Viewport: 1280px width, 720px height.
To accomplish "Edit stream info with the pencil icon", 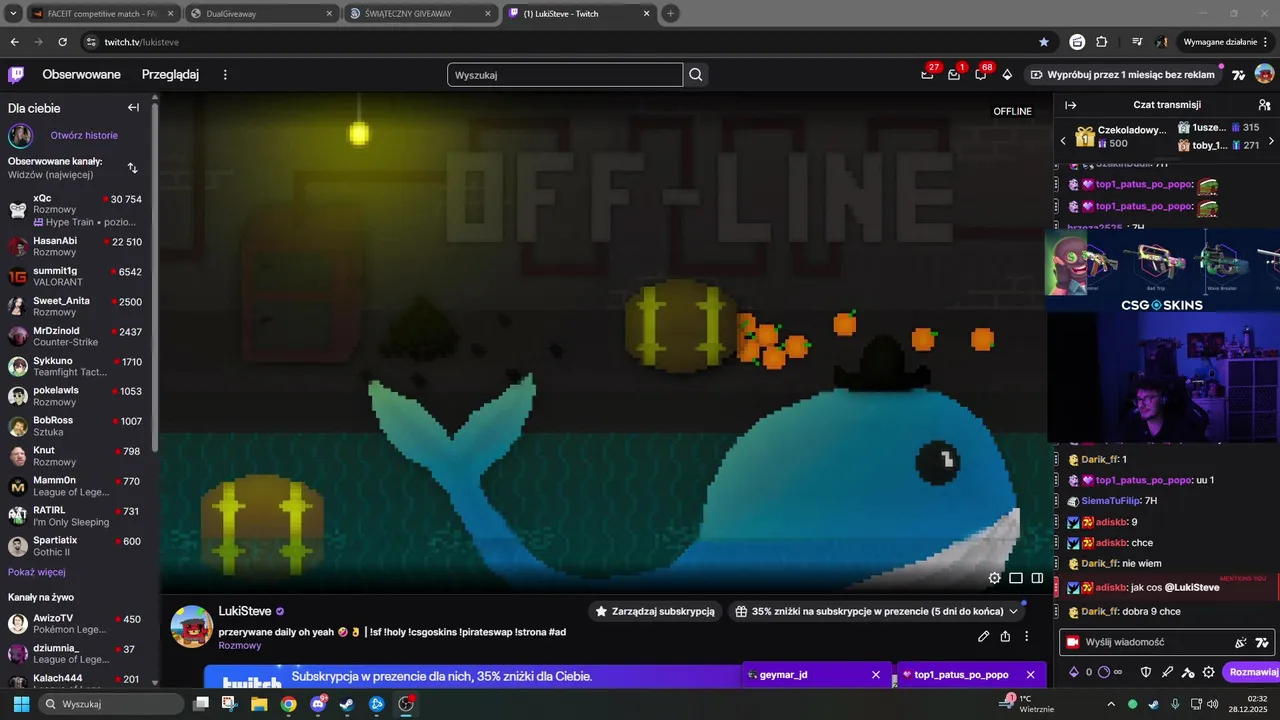I will [983, 636].
